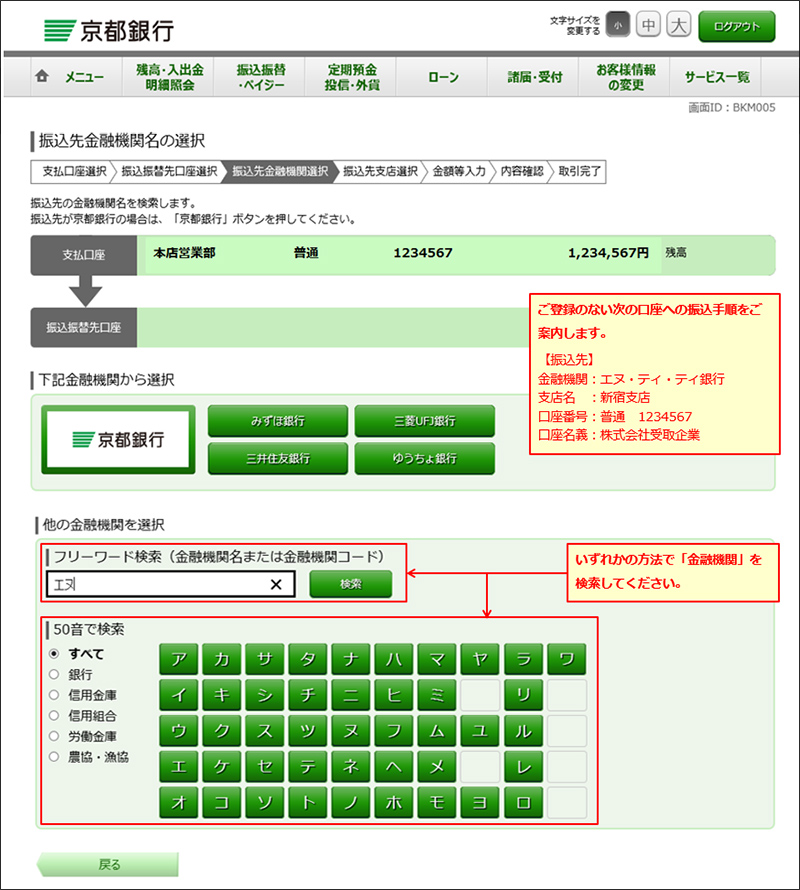
Task: Open the メニュー navigation item
Action: click(x=76, y=77)
